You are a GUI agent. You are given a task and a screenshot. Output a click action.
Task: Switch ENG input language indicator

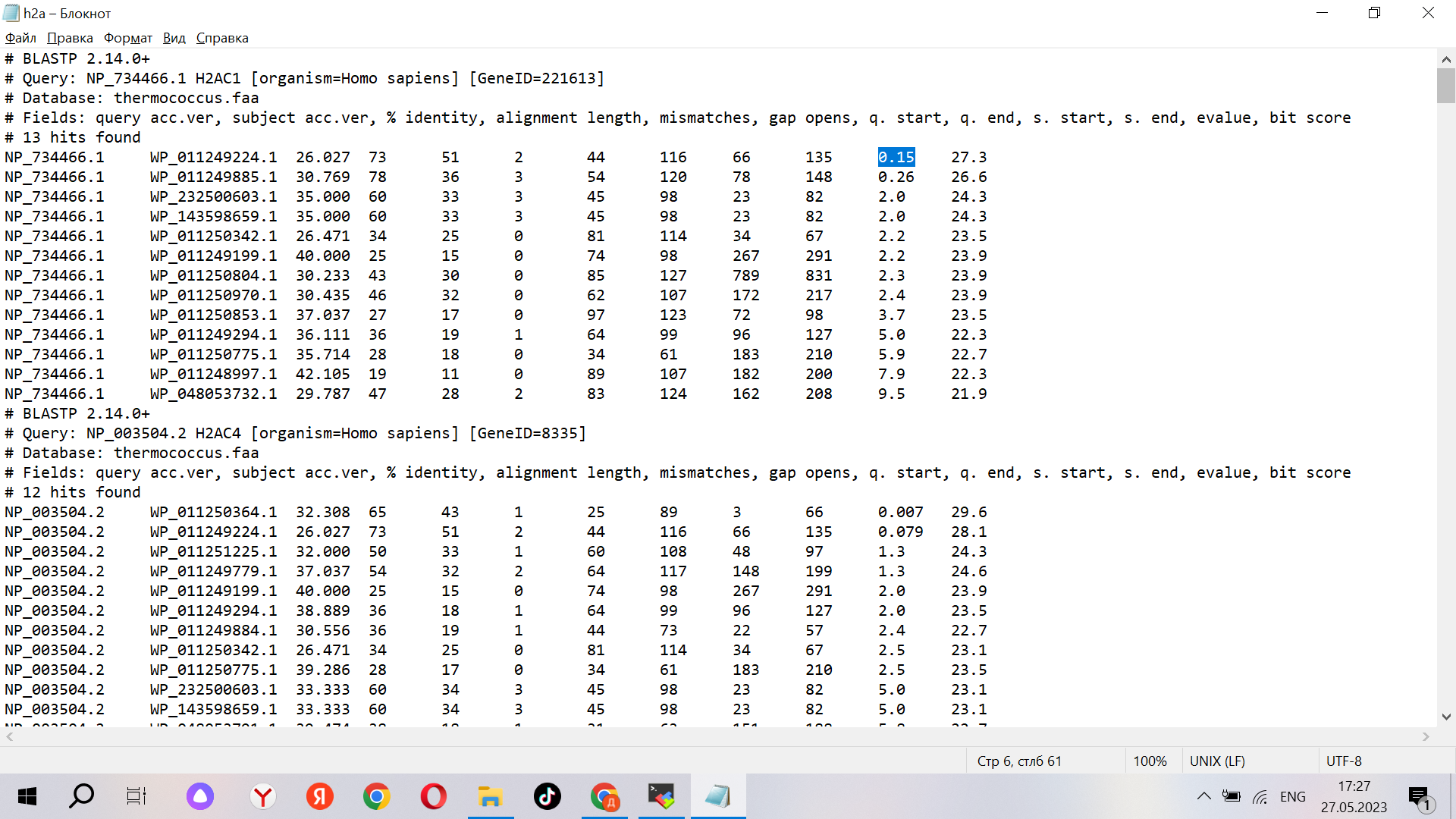(x=1292, y=796)
